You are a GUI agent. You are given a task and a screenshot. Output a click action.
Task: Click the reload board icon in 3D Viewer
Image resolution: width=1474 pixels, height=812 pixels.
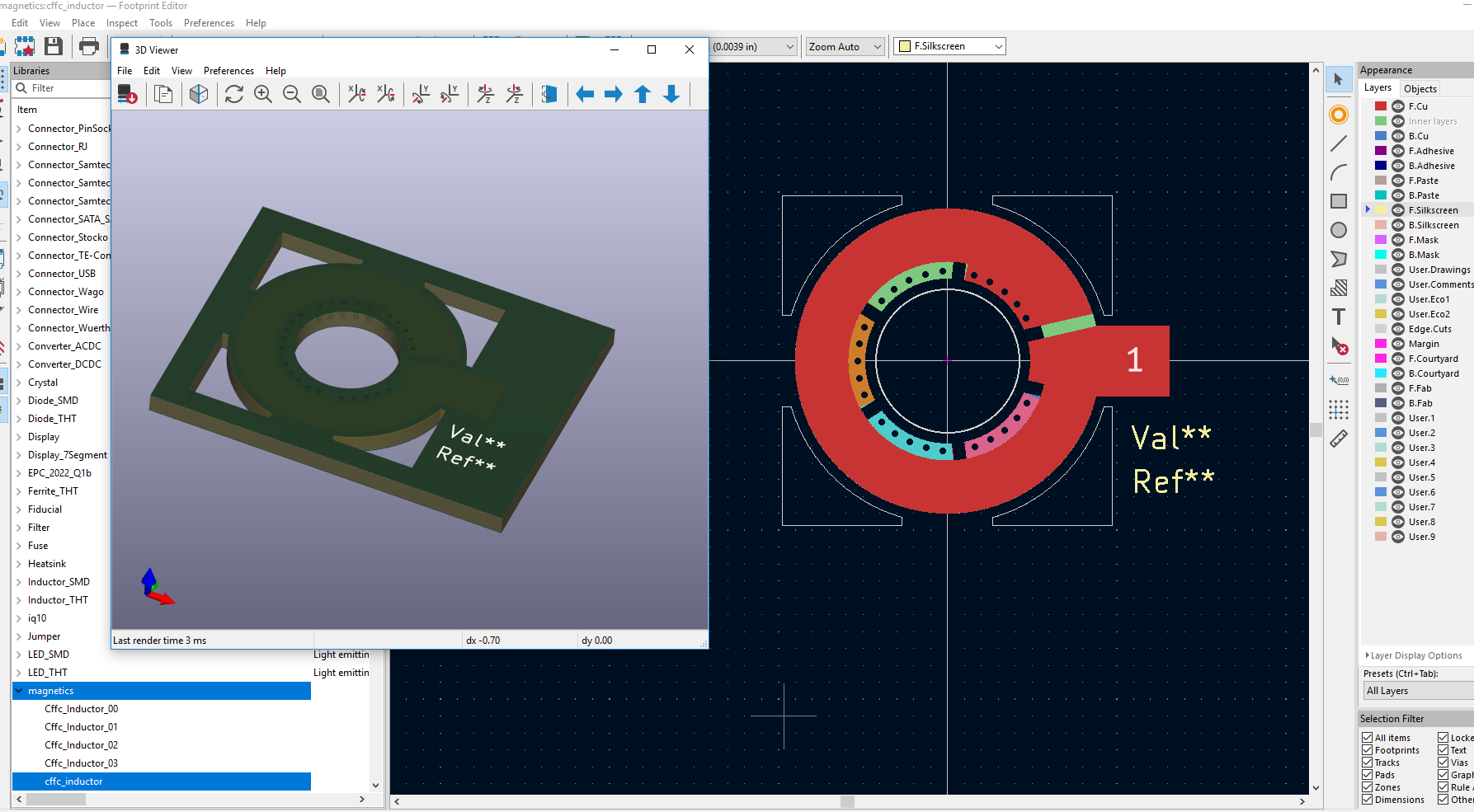[x=234, y=95]
